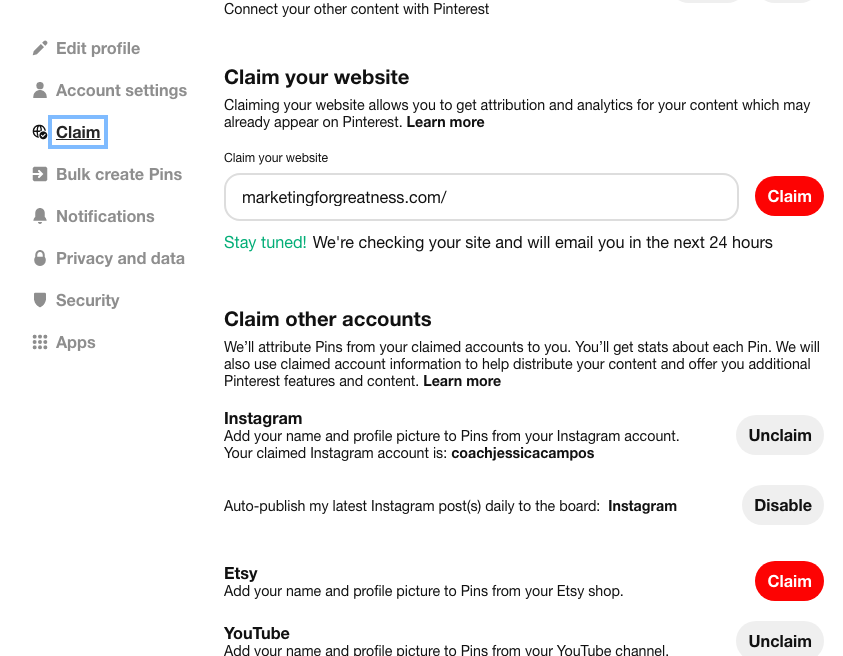The width and height of the screenshot is (843, 656).
Task: Open the Edit profile settings page
Action: (x=97, y=48)
